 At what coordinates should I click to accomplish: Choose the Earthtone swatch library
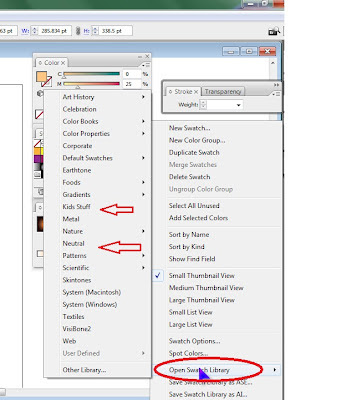97,170
